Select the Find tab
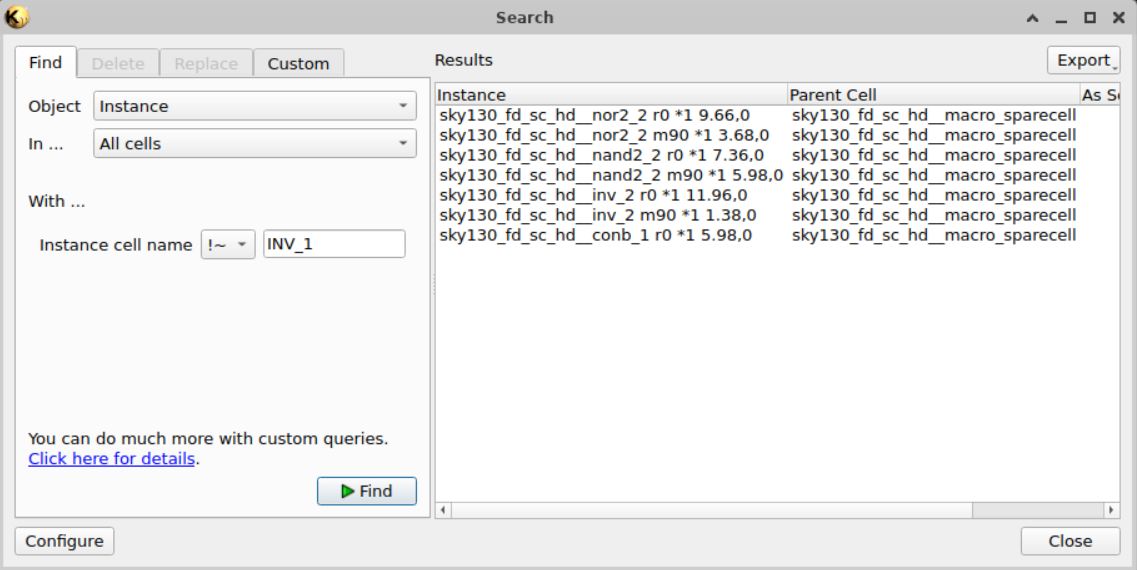Viewport: 1137px width, 570px height. click(x=44, y=62)
